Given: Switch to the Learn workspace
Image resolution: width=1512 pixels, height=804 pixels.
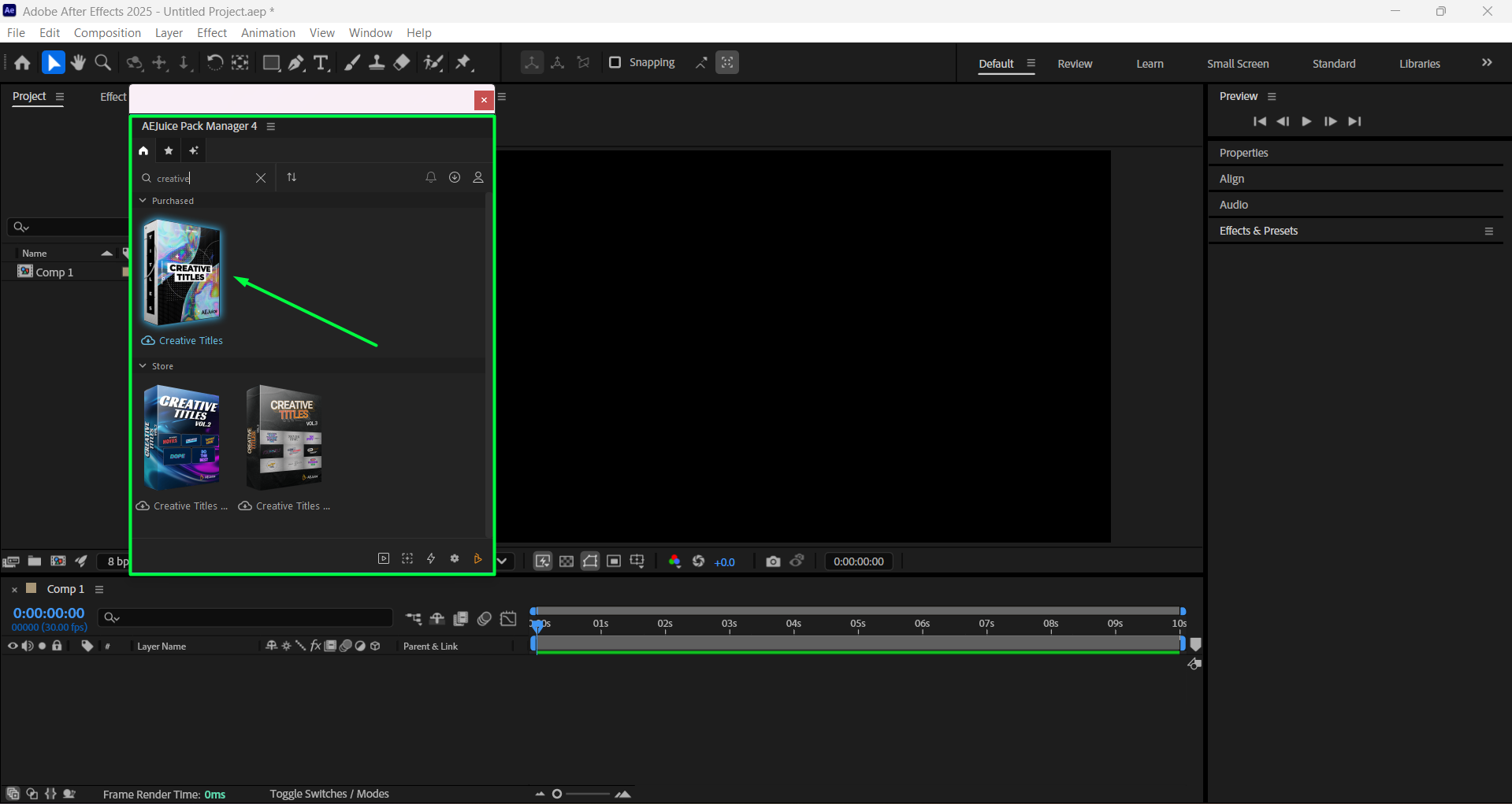Looking at the screenshot, I should [1150, 64].
